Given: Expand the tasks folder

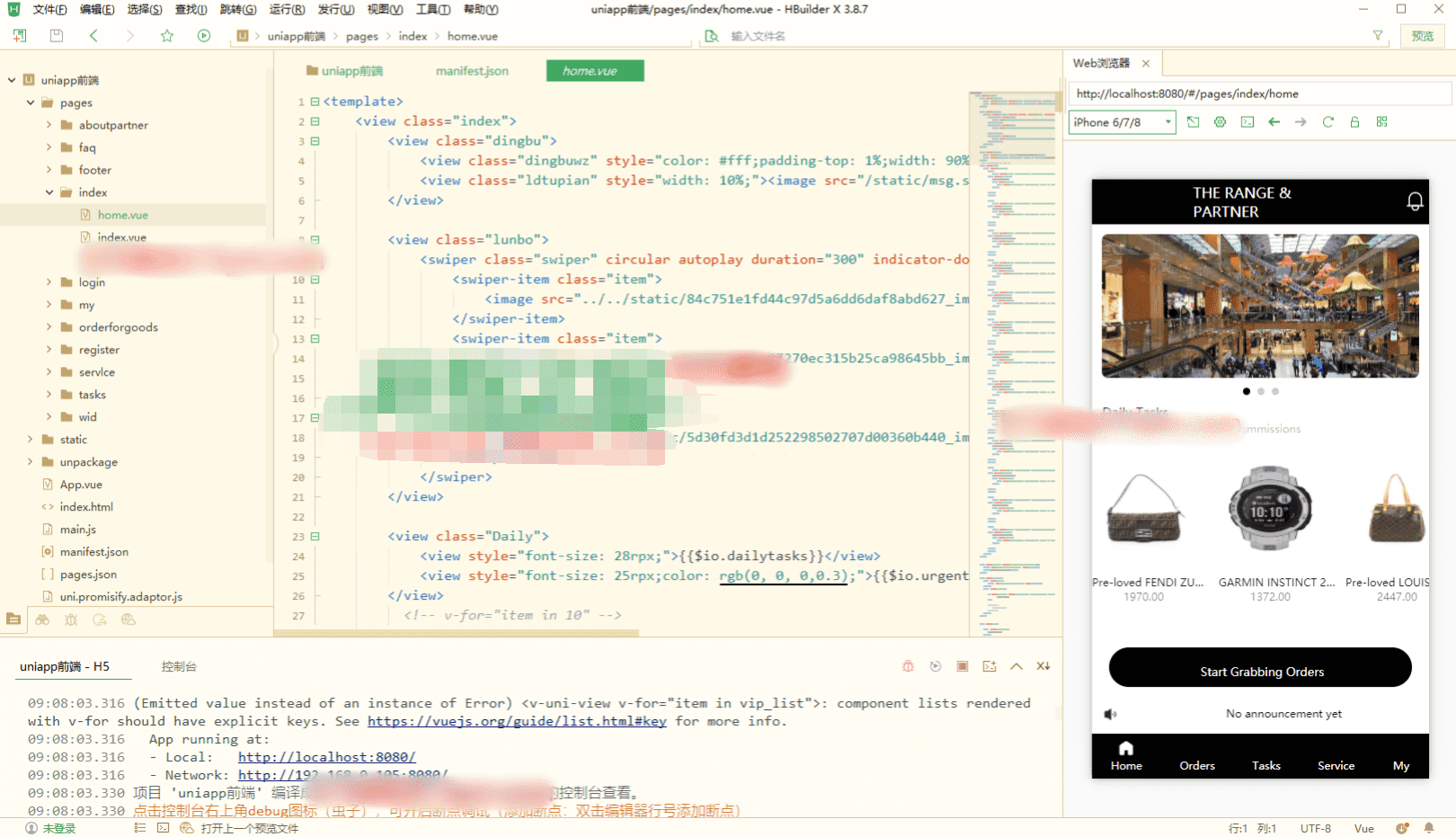Looking at the screenshot, I should click(49, 395).
